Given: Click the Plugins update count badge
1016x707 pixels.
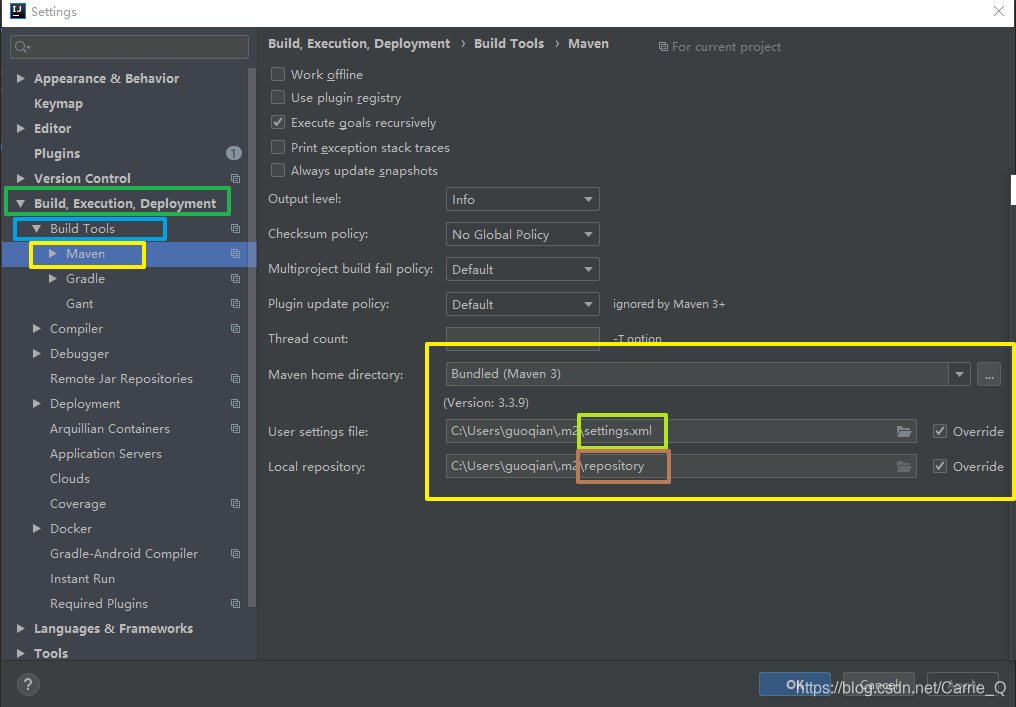Looking at the screenshot, I should pyautogui.click(x=233, y=154).
